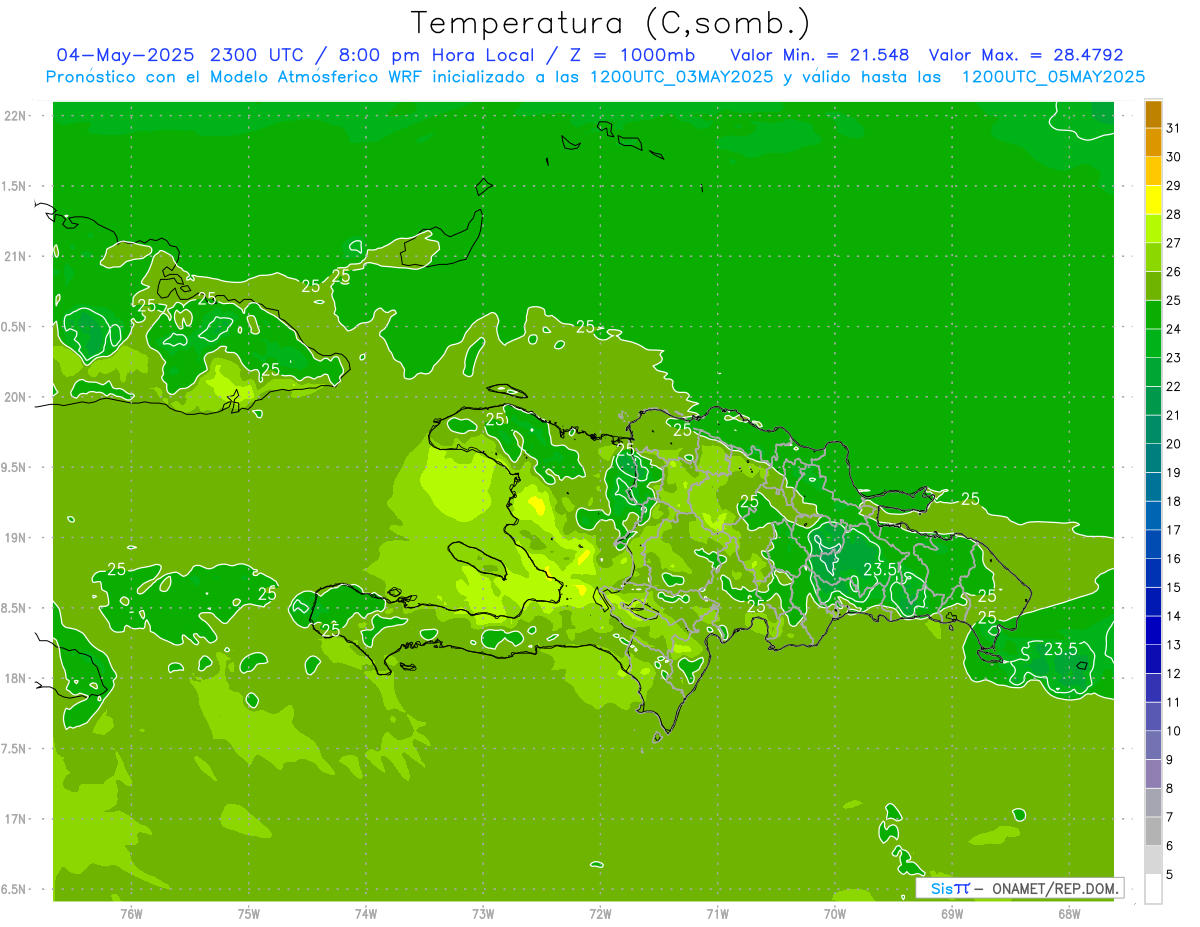Click the "74W" longitude axis label
1200x927 pixels.
pyautogui.click(x=366, y=914)
